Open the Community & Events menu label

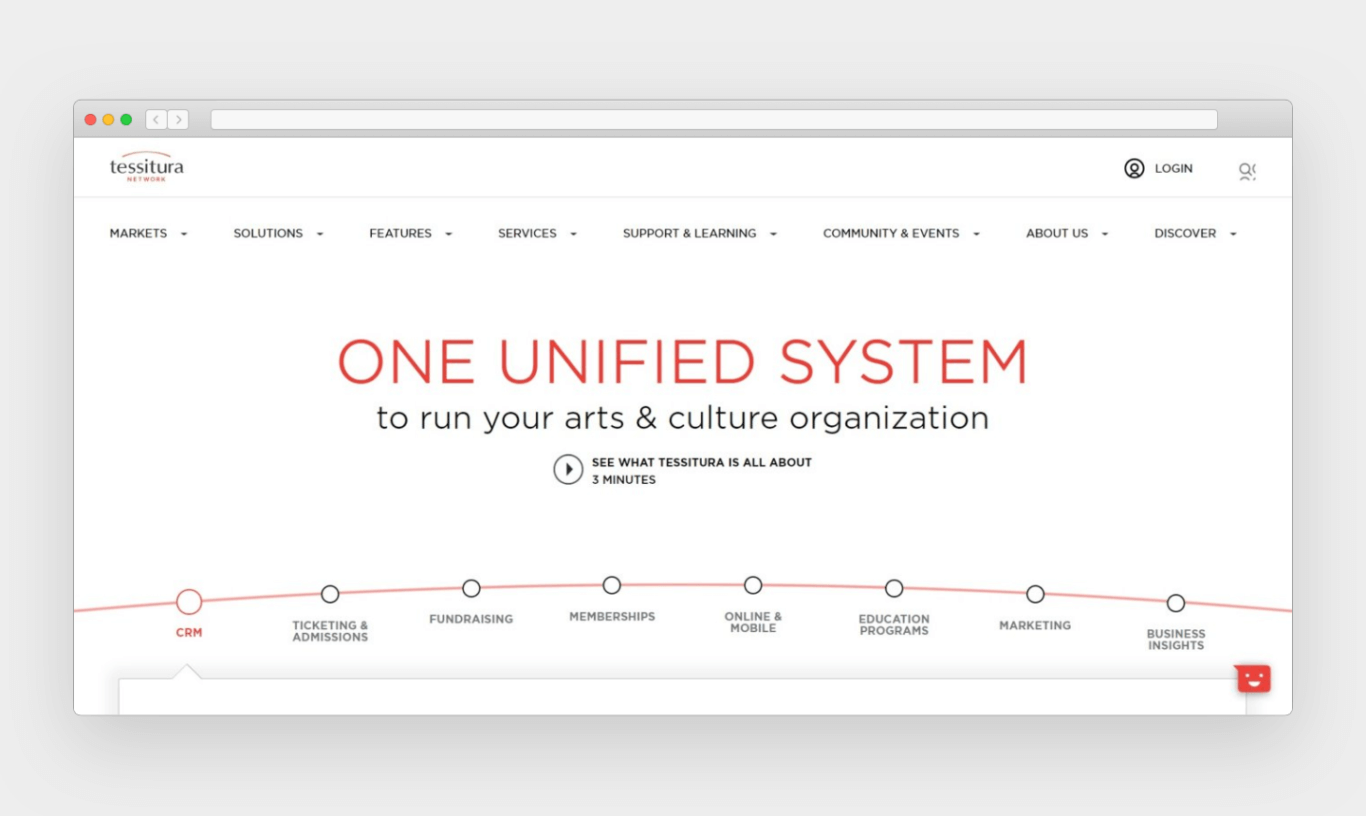click(891, 233)
